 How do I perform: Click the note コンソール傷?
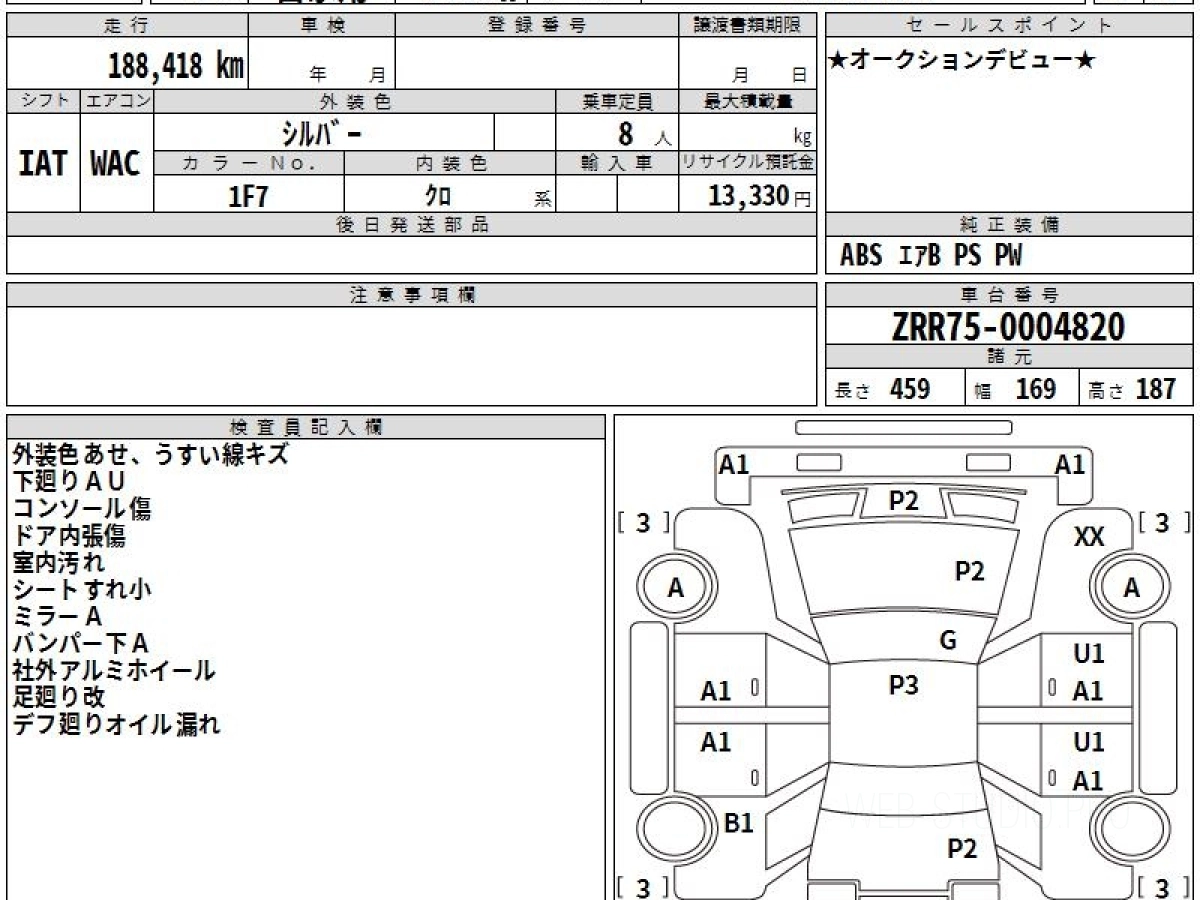[x=82, y=508]
